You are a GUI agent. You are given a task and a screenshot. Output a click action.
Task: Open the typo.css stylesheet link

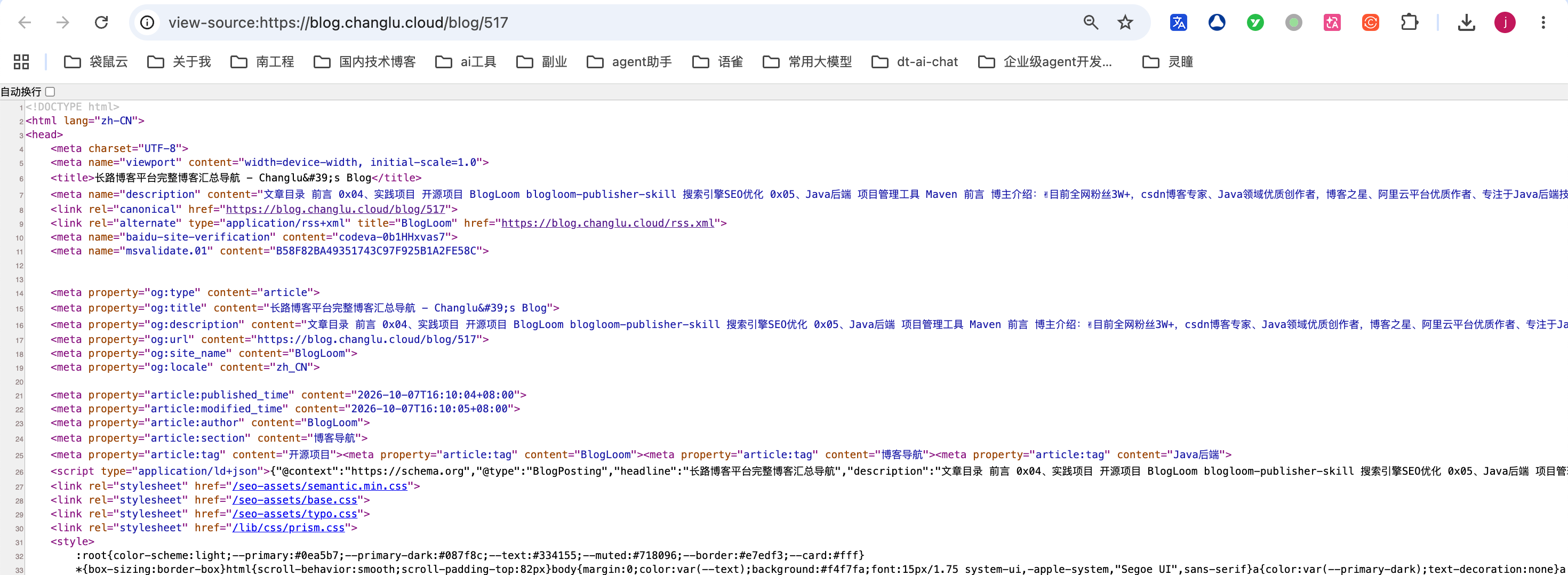(x=294, y=514)
